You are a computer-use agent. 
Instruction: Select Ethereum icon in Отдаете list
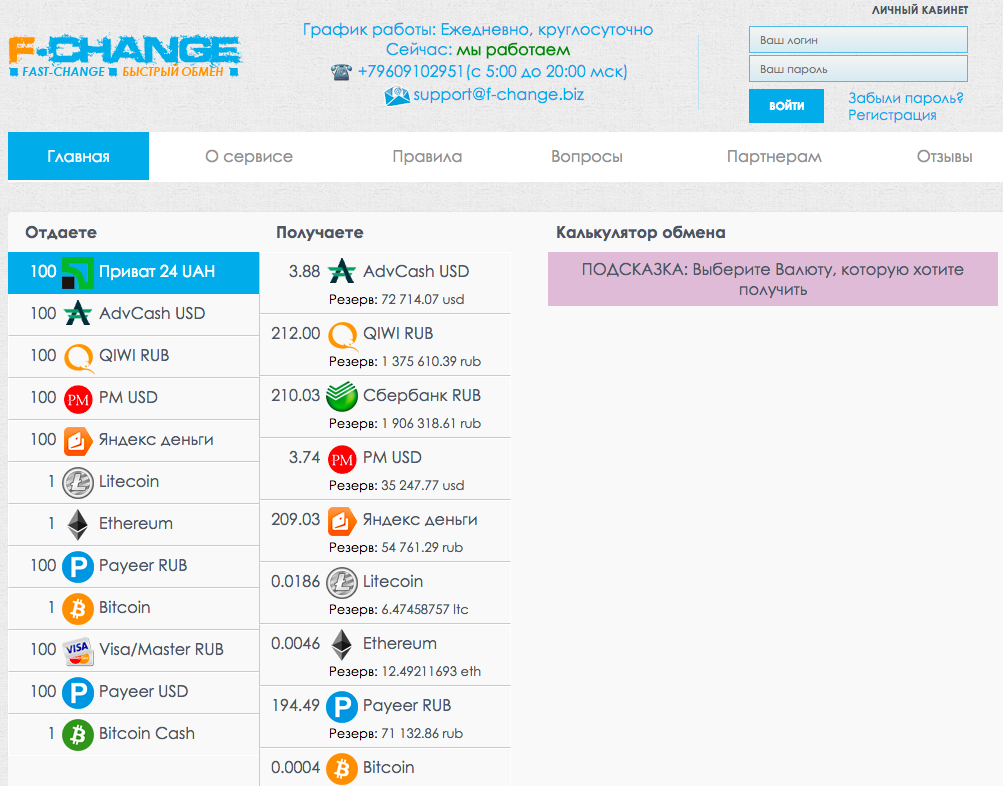pos(78,524)
